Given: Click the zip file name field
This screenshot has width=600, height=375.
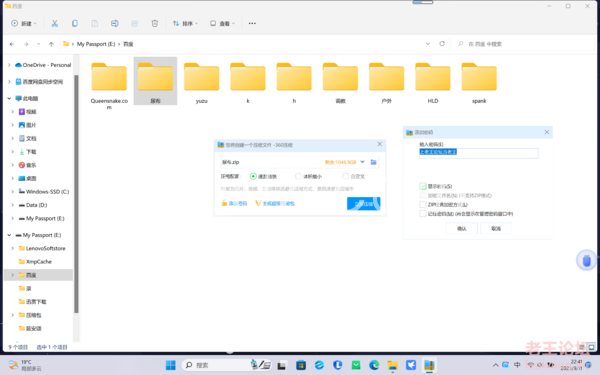Looking at the screenshot, I should (272, 162).
